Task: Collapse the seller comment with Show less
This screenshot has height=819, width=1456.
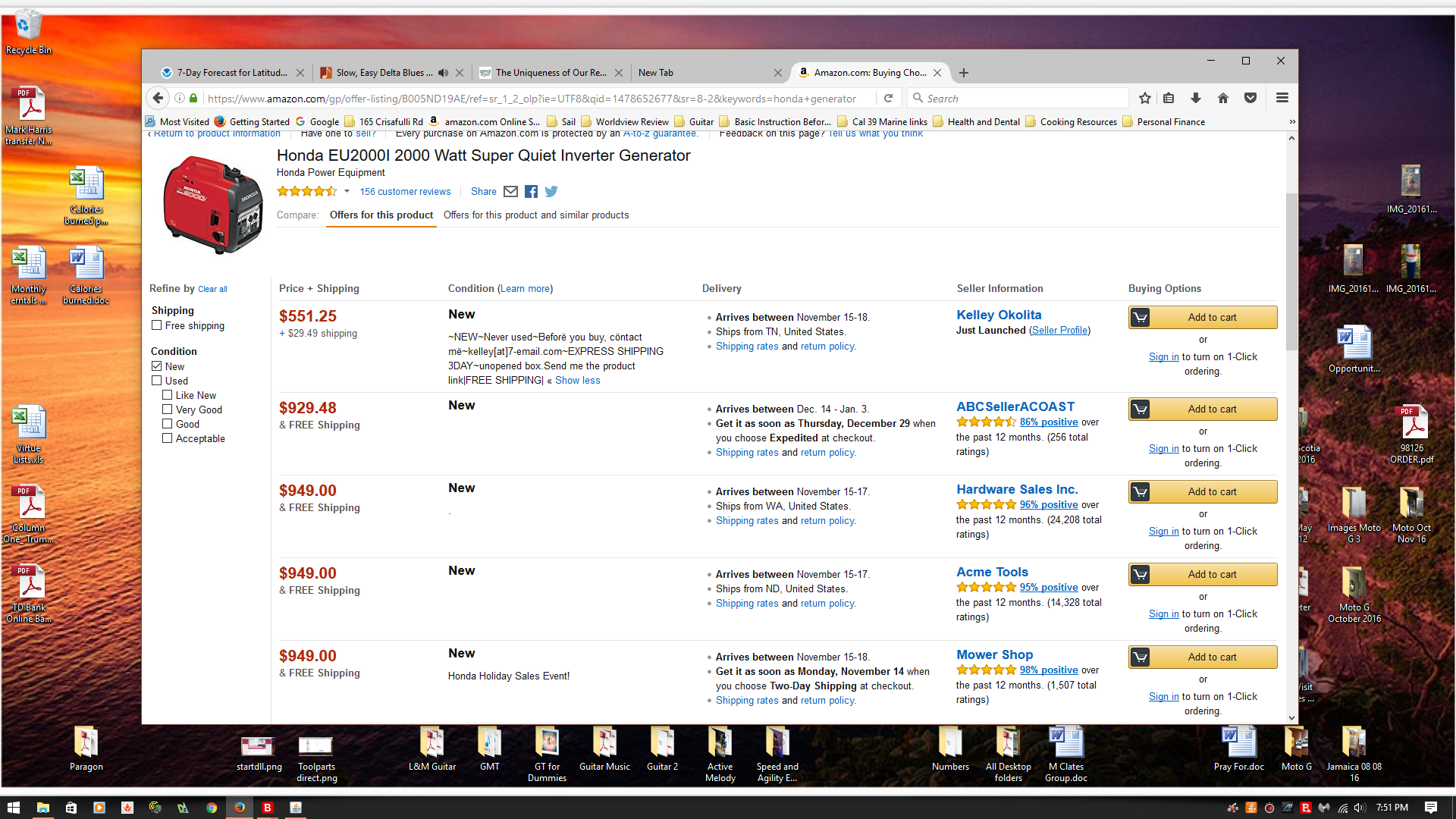Action: coord(577,381)
